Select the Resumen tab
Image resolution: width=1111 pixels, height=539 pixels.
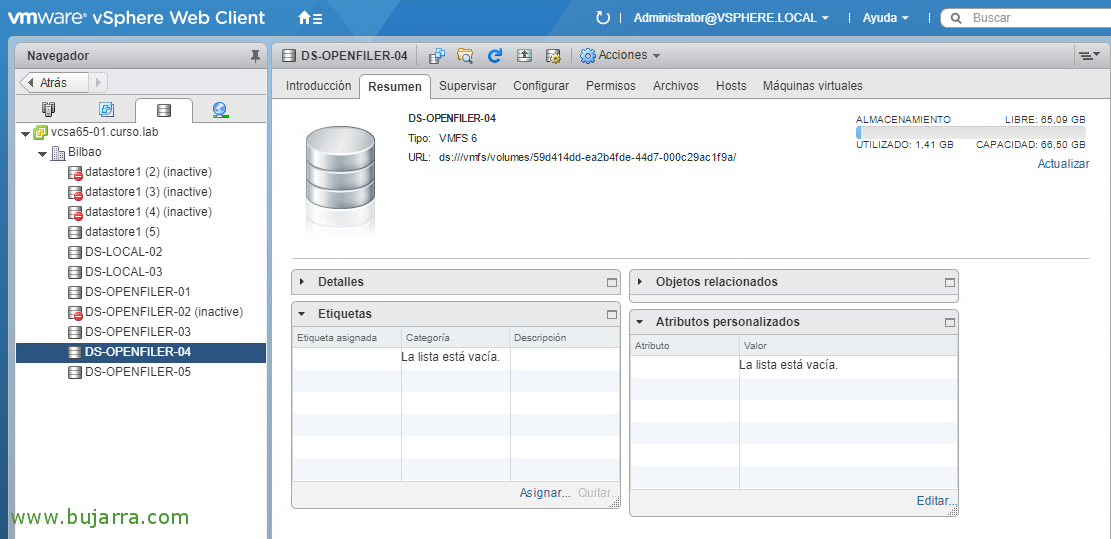[x=395, y=86]
